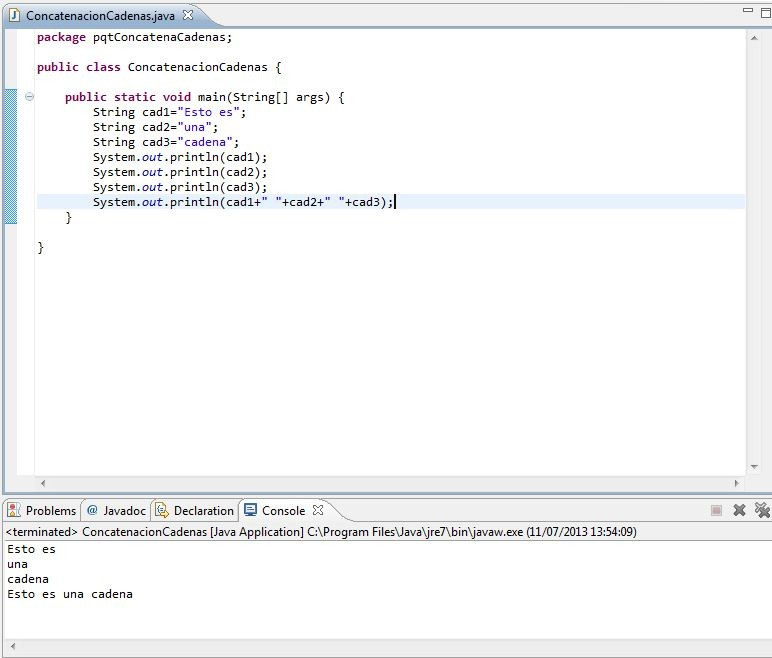Click the Java file icon in editor tab

14,16
